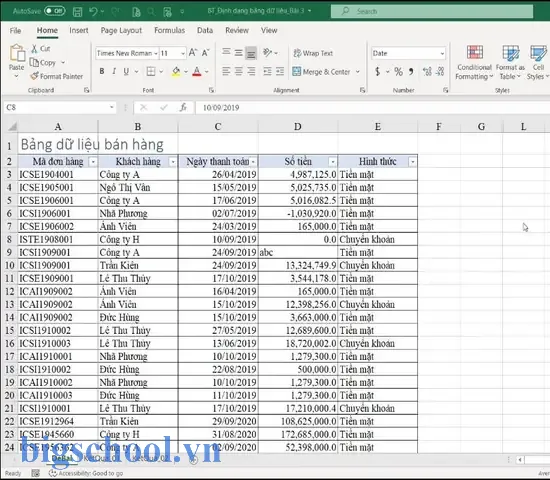Open the Page Layout tab
The width and height of the screenshot is (550, 480).
pos(121,31)
